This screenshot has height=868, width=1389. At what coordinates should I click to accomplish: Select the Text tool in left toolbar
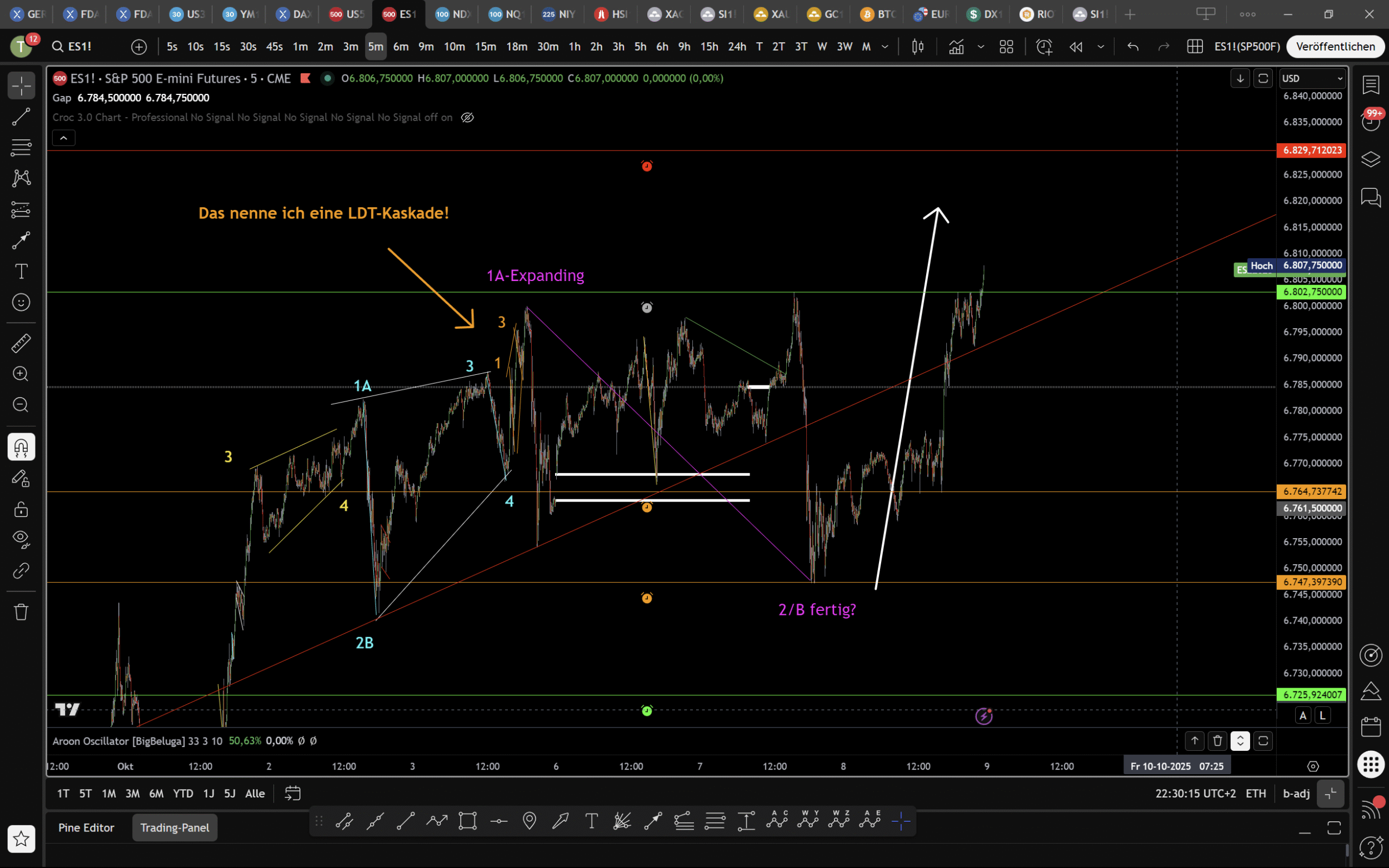coord(21,271)
